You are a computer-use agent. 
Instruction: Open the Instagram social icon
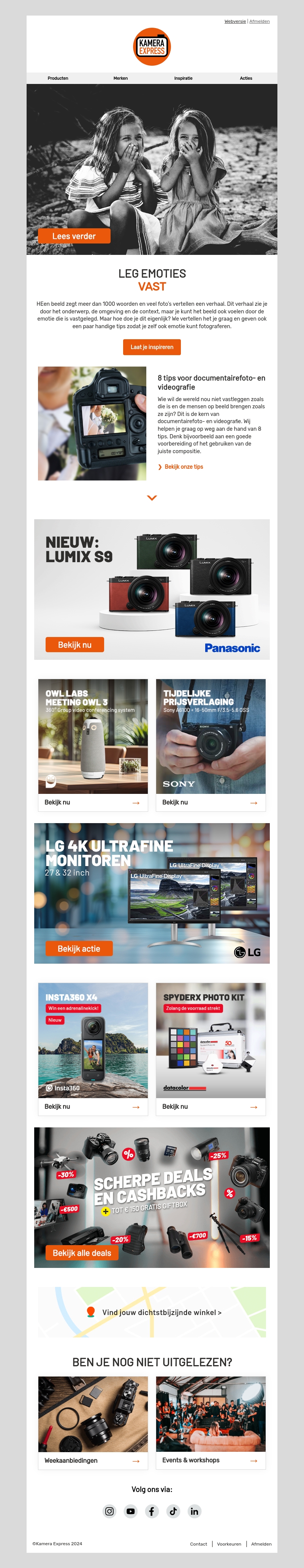110,1511
